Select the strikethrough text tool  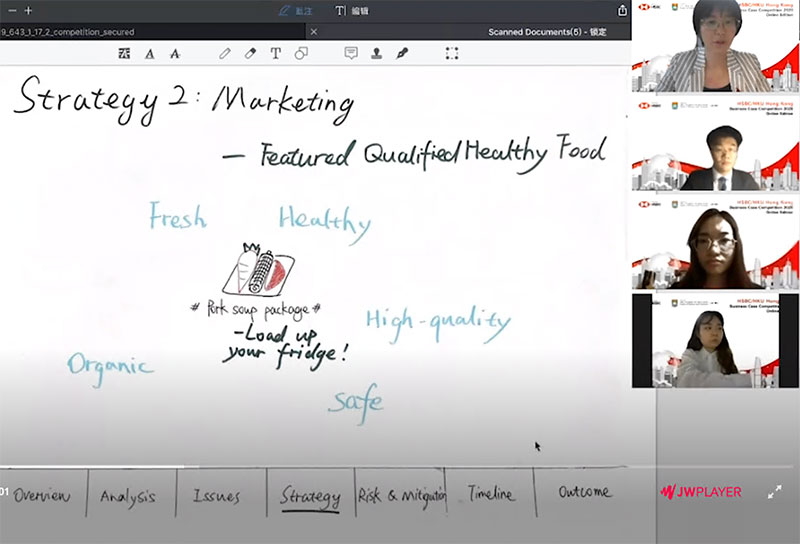tap(175, 54)
